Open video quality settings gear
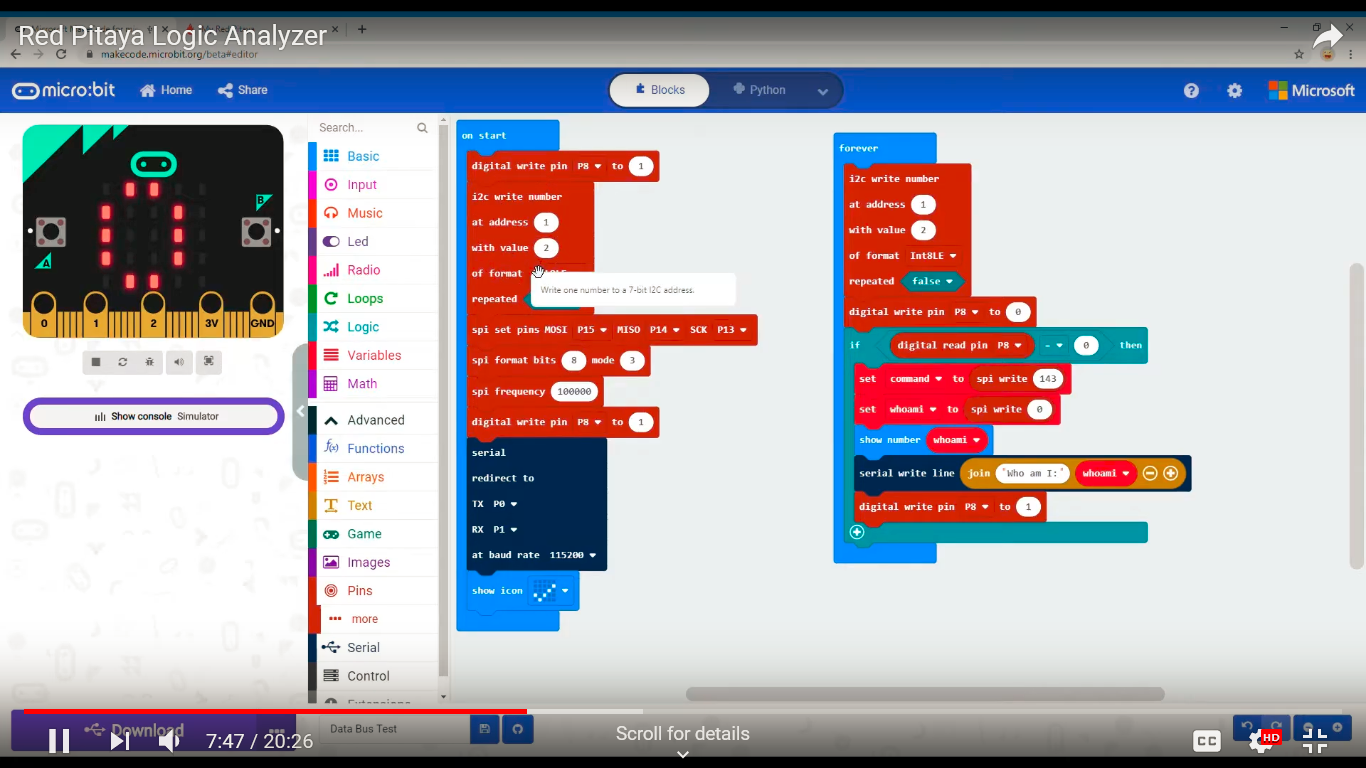Screen dimensions: 1366x768 pos(1261,741)
